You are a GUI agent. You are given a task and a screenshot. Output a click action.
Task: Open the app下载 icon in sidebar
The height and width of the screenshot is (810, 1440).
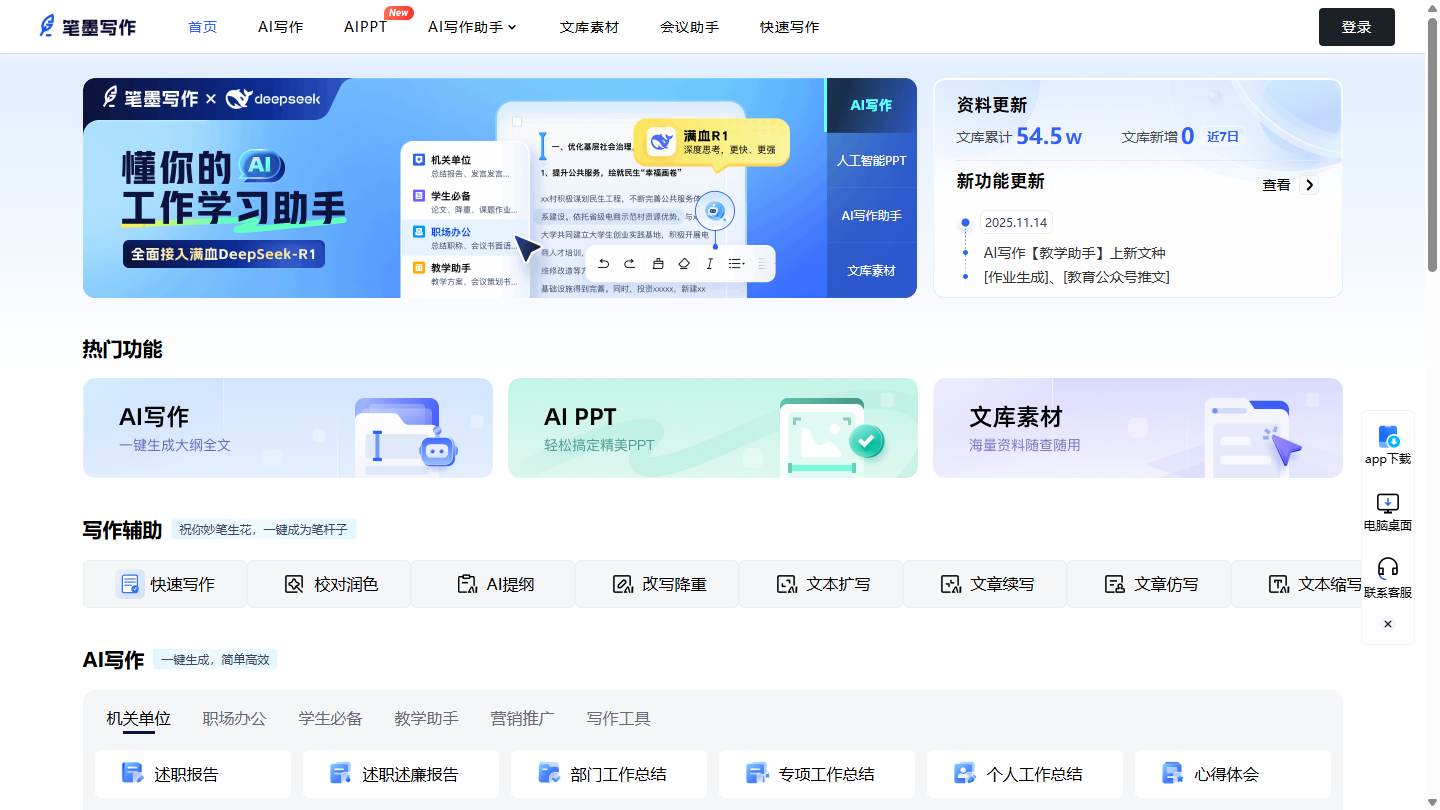tap(1388, 437)
